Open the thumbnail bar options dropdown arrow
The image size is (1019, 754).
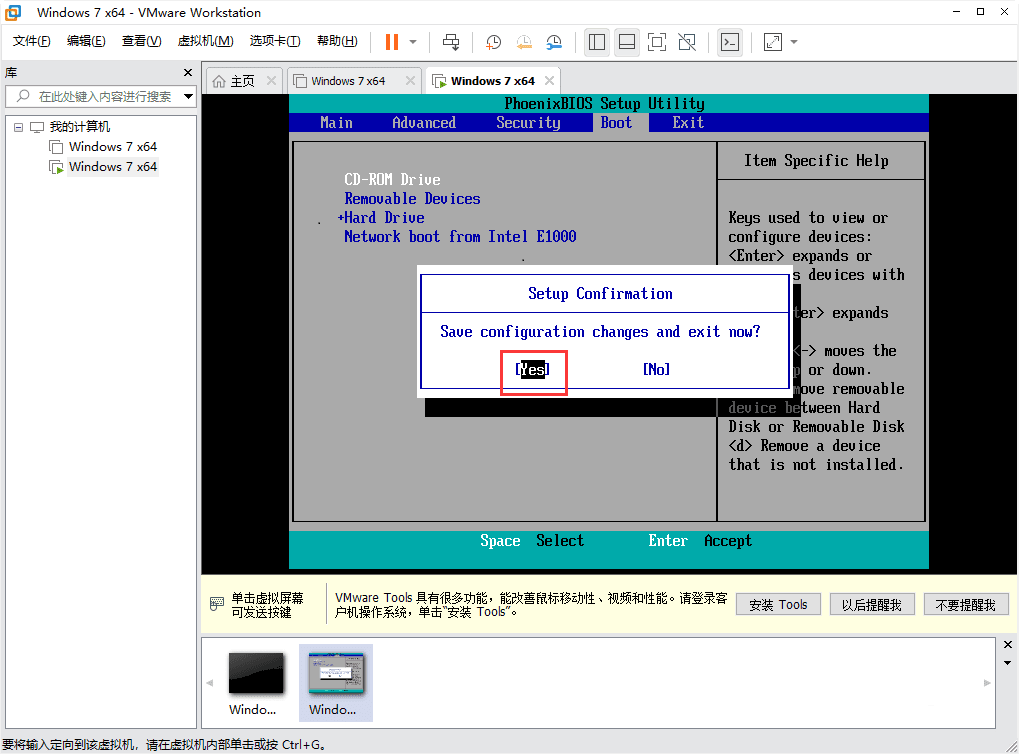(x=1008, y=663)
